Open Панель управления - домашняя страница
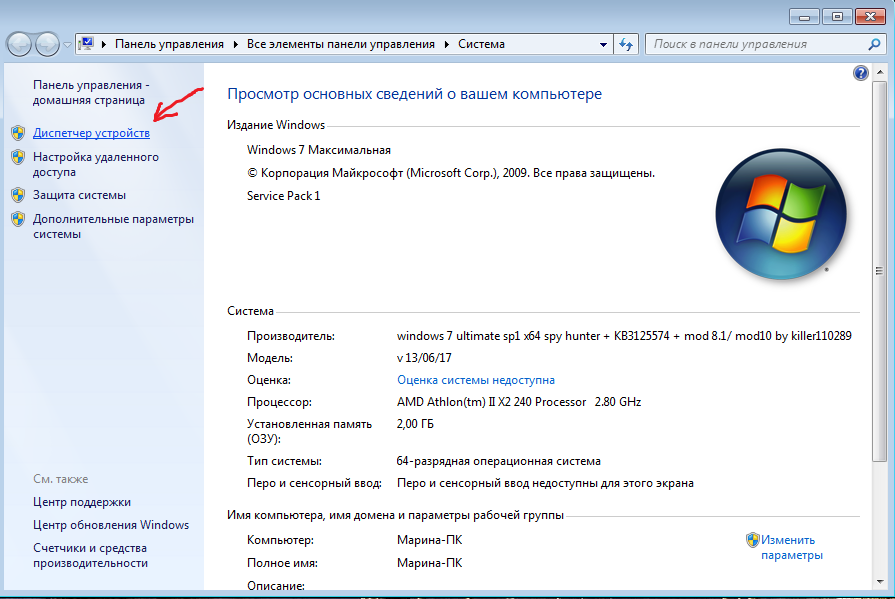 [x=91, y=93]
